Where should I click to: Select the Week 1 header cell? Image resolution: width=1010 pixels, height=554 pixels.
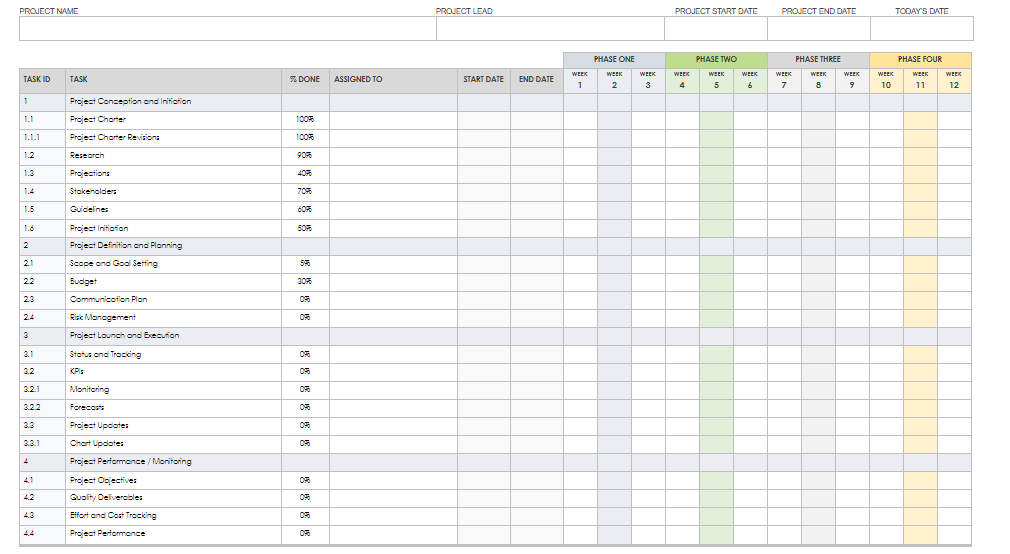coord(580,81)
